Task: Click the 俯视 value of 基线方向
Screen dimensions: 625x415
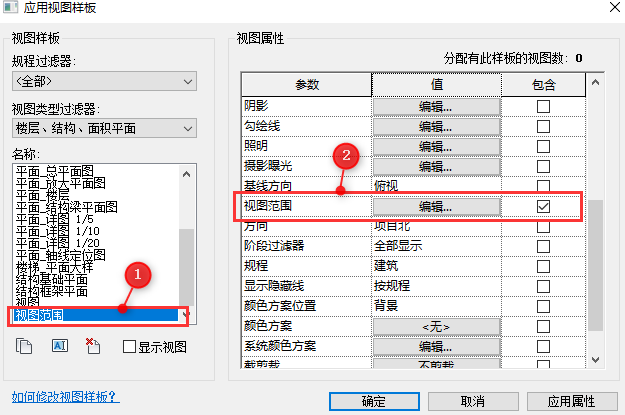Action: 386,185
